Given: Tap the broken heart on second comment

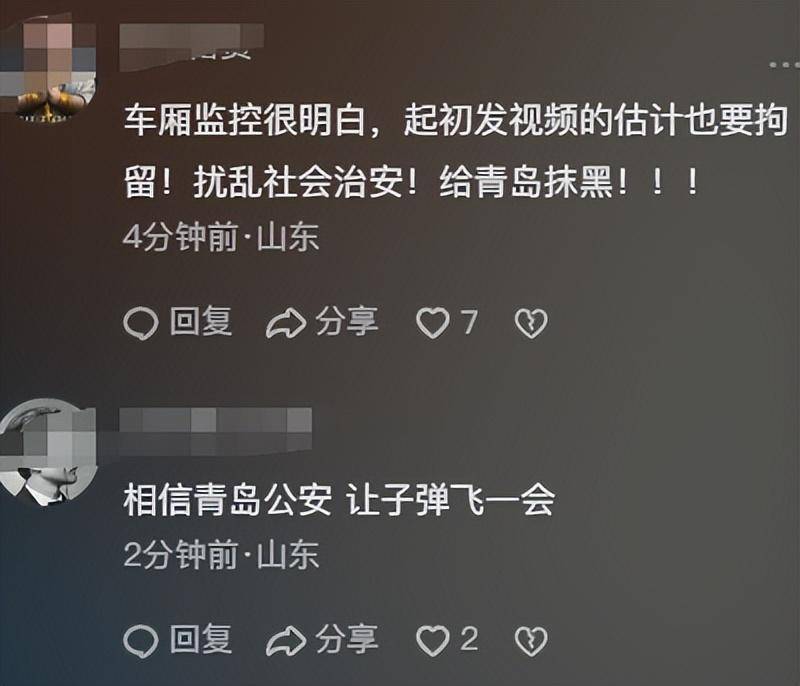Looking at the screenshot, I should pos(531,641).
